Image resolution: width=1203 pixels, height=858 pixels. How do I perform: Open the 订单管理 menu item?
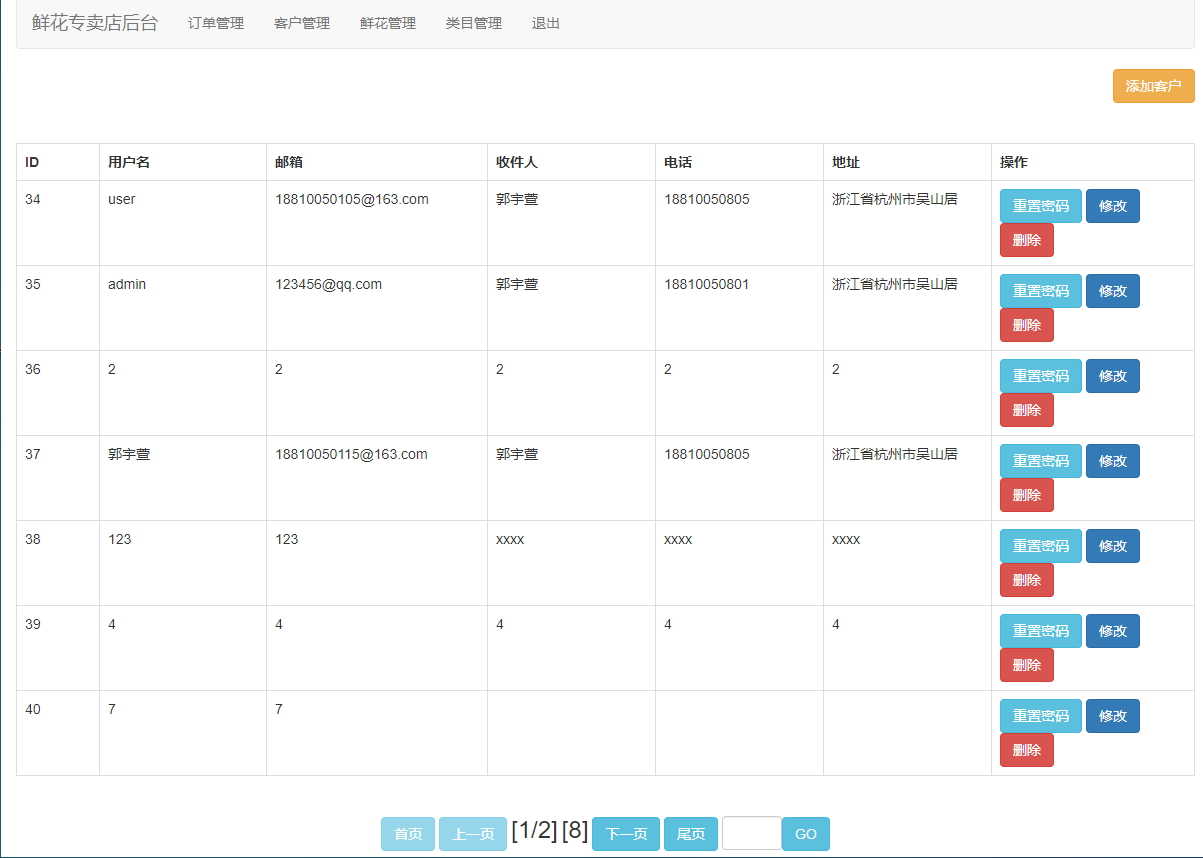pyautogui.click(x=215, y=23)
